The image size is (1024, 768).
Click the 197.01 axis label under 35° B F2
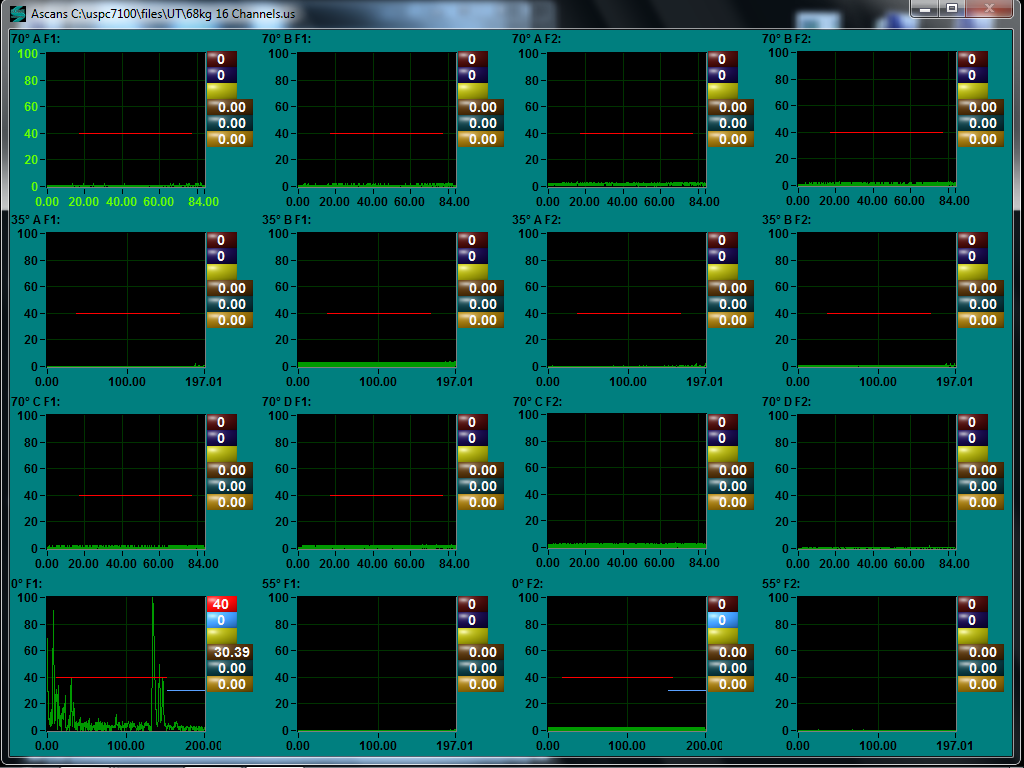(x=954, y=382)
